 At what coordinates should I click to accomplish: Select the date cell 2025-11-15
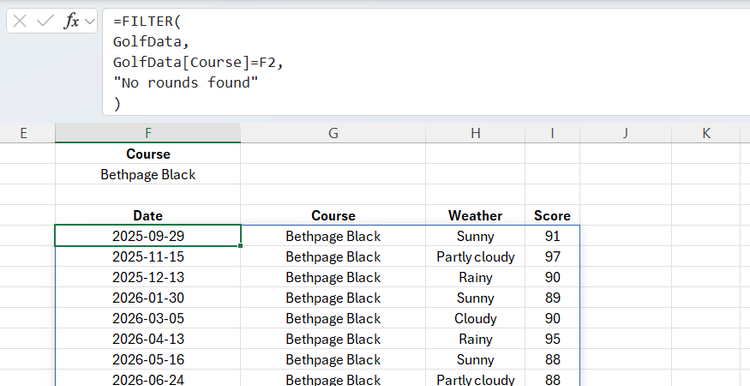coord(148,256)
